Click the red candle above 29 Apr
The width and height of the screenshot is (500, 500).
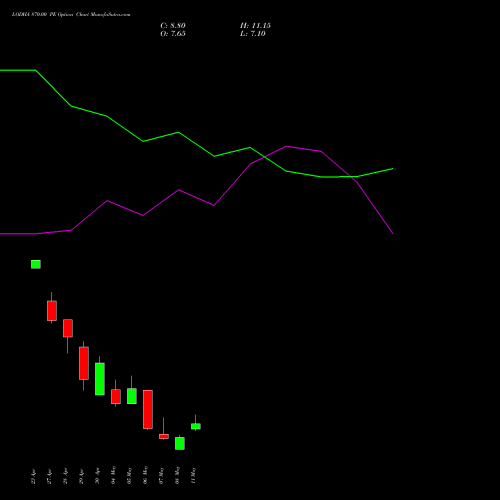(x=84, y=363)
